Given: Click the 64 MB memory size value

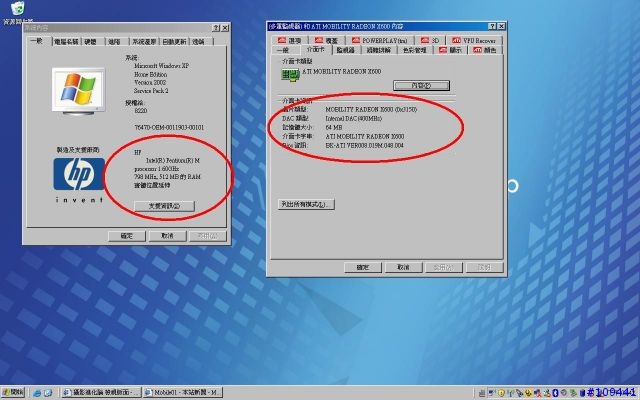Looking at the screenshot, I should pyautogui.click(x=333, y=127).
